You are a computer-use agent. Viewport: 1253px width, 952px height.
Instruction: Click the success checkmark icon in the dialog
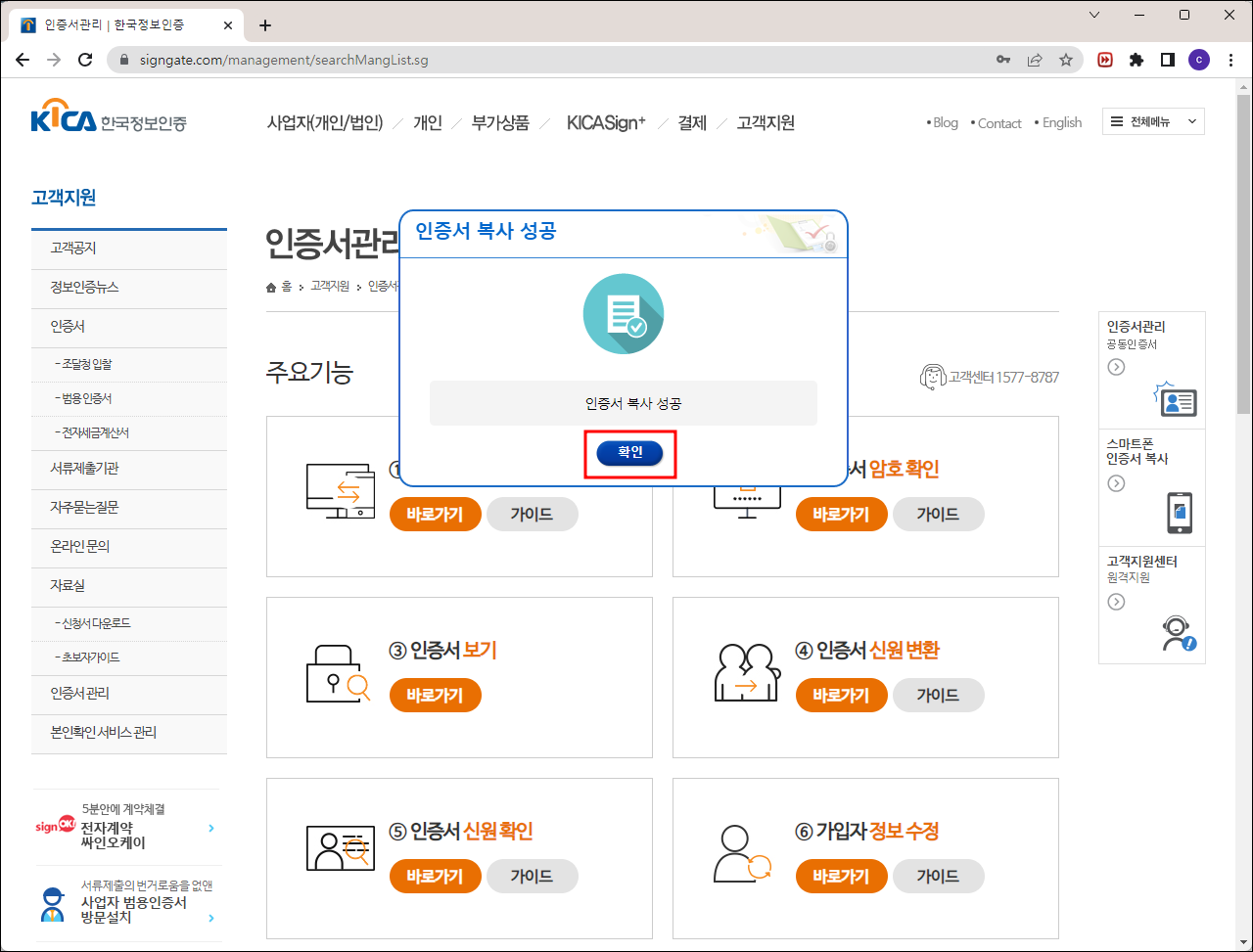click(x=624, y=314)
